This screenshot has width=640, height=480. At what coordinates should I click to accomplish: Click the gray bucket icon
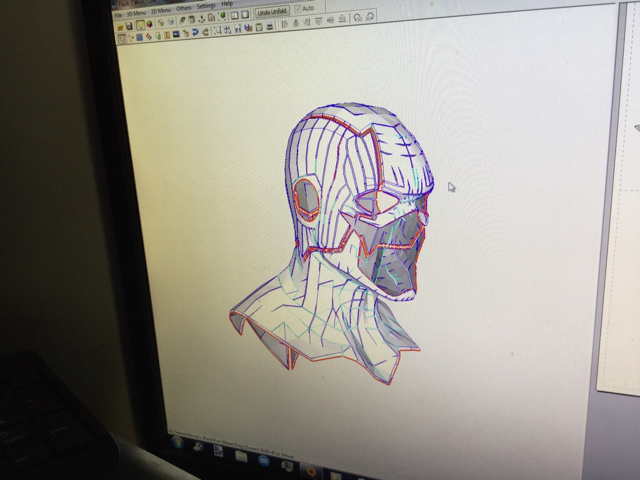pyautogui.click(x=191, y=19)
